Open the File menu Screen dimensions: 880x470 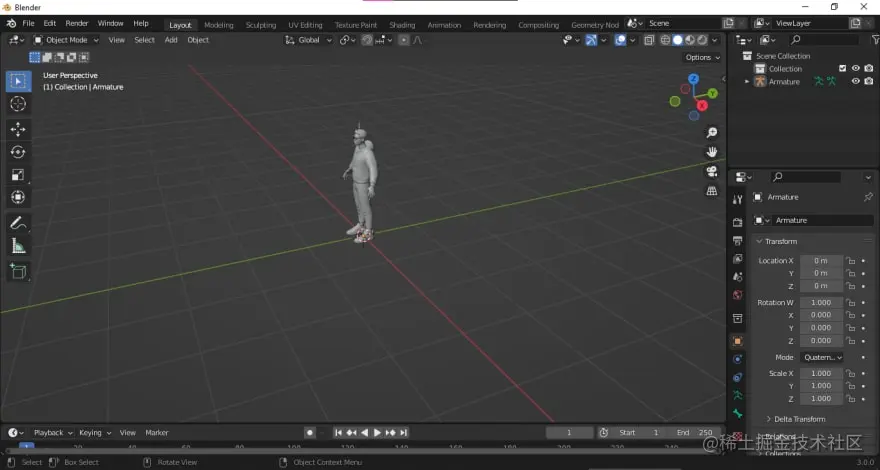tap(28, 24)
